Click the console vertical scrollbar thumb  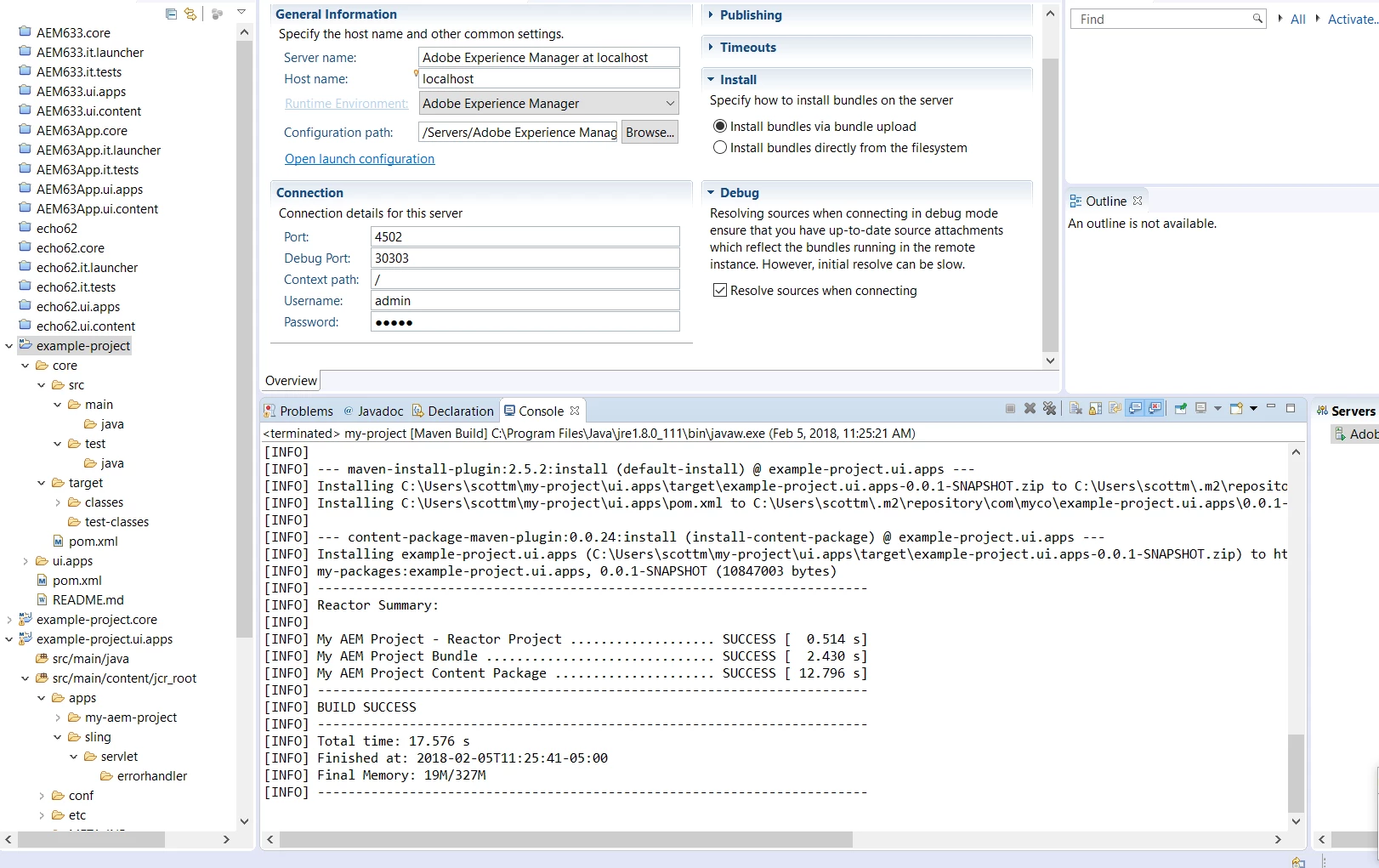coord(1295,773)
